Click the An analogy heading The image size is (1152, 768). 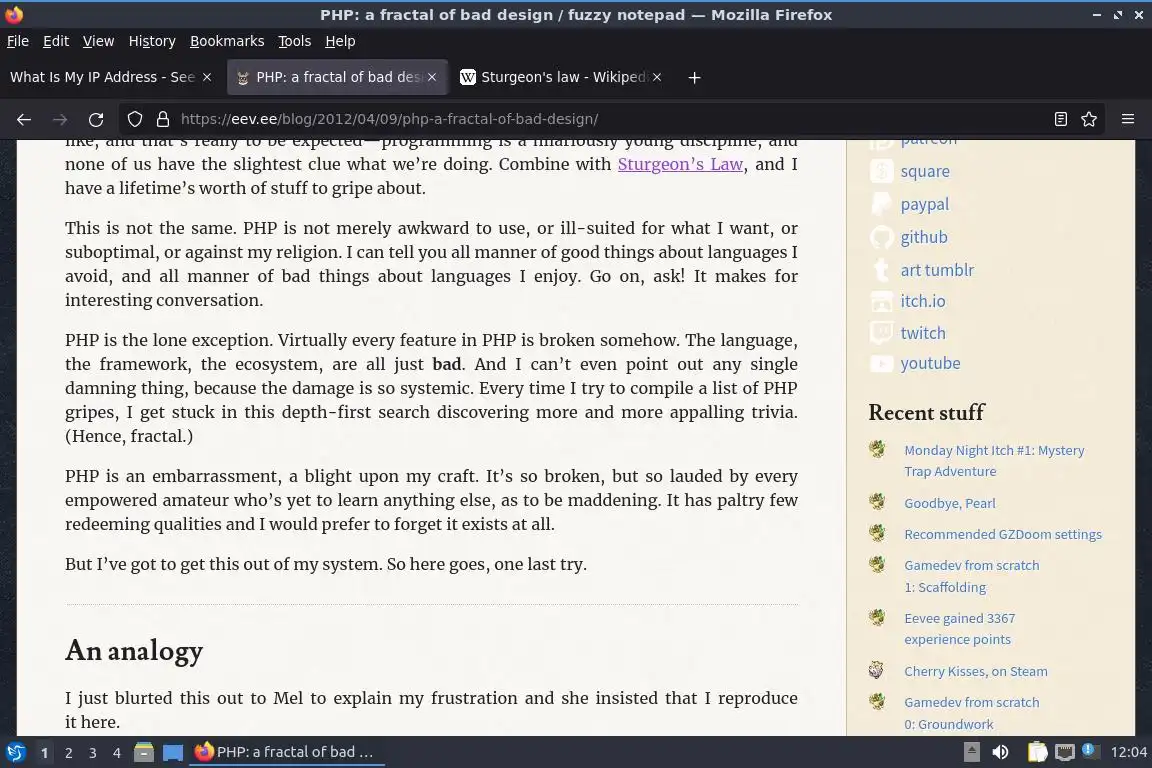coord(134,650)
